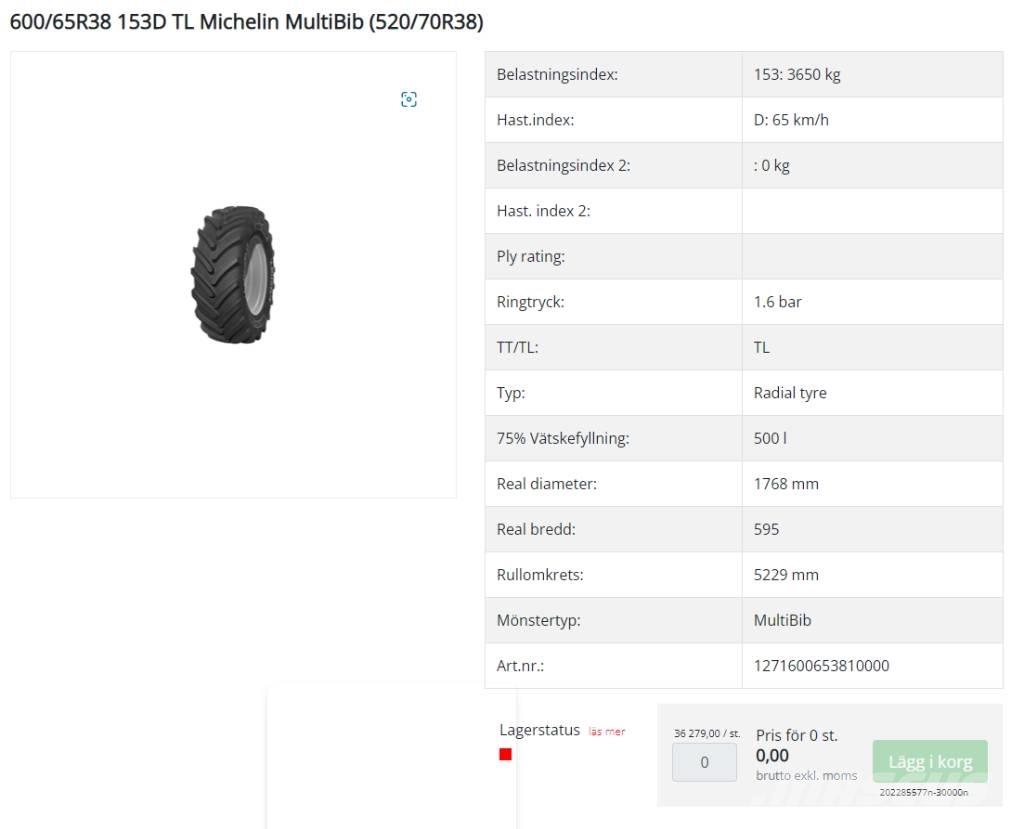
Task: Click the red Lagerstatus stock indicator
Action: (505, 754)
